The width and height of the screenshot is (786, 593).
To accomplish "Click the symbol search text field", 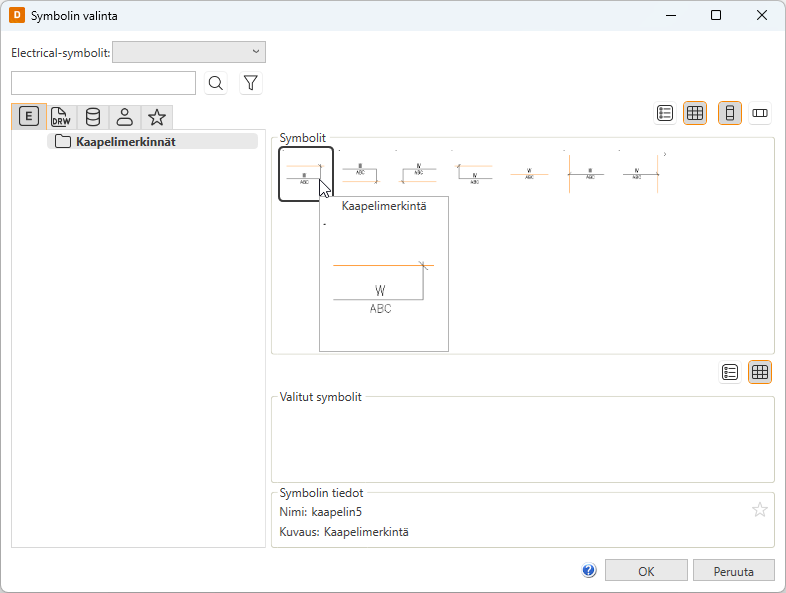I will coord(103,83).
